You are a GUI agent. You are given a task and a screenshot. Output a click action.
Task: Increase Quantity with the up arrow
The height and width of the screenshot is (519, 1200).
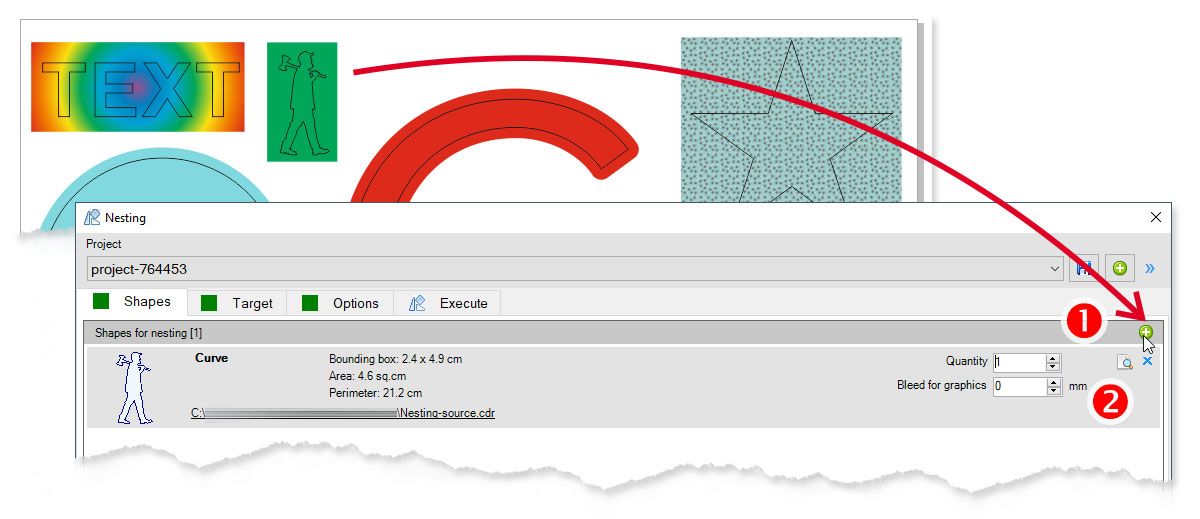(1053, 358)
